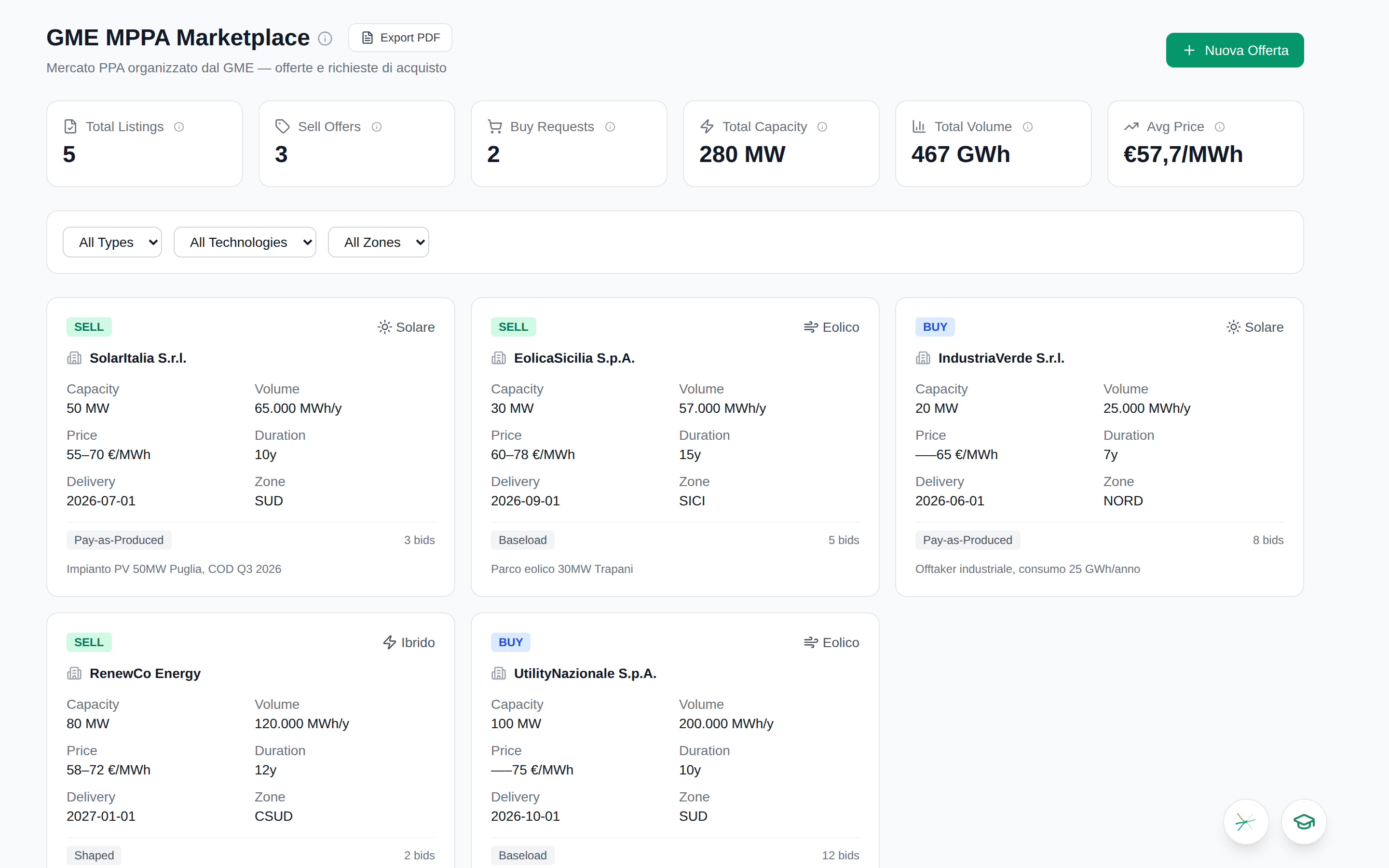This screenshot has width=1389, height=868.
Task: Click wind icon on UtilityNazionale card
Action: 811,642
